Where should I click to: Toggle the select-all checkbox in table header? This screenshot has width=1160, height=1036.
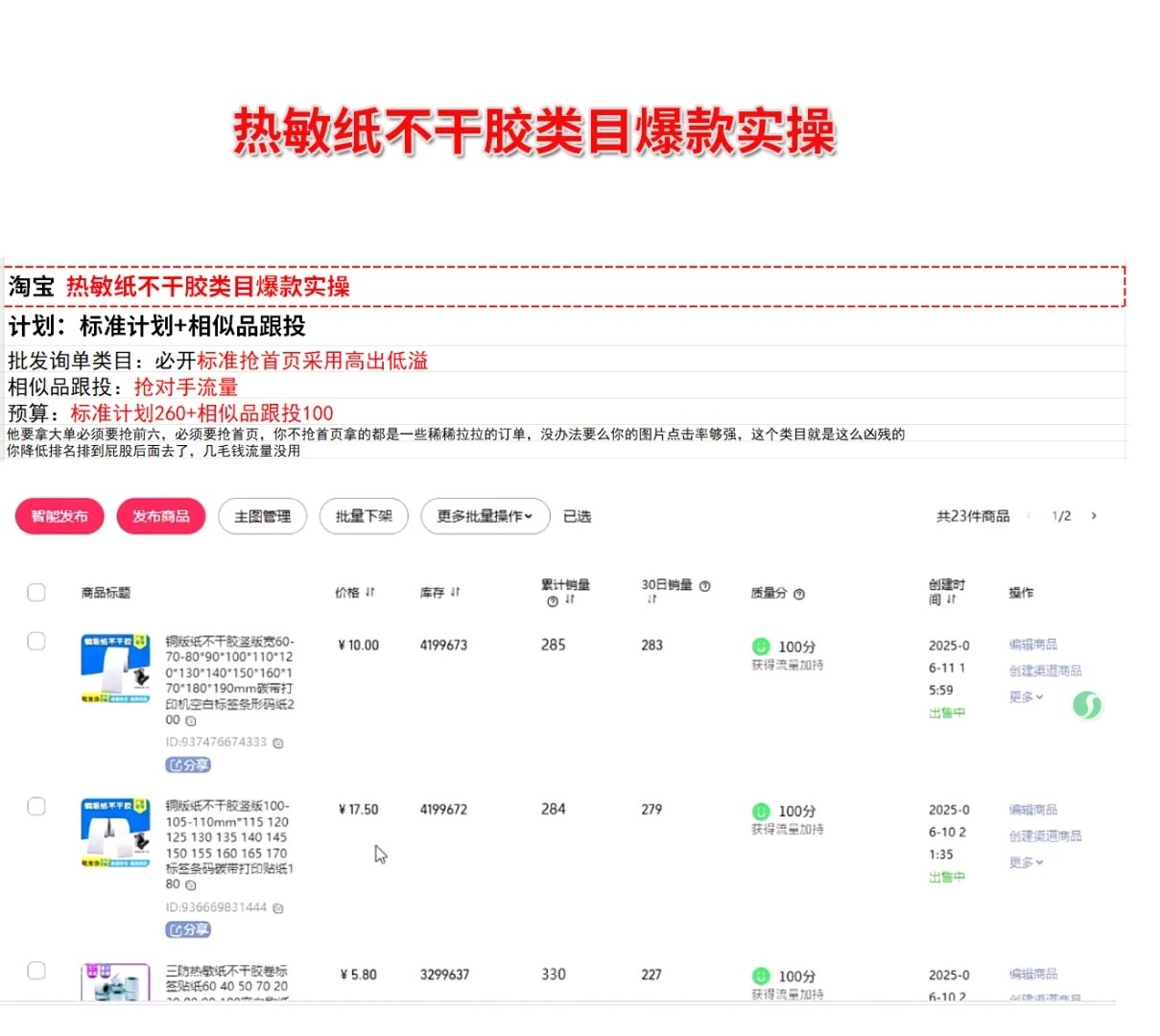point(36,592)
